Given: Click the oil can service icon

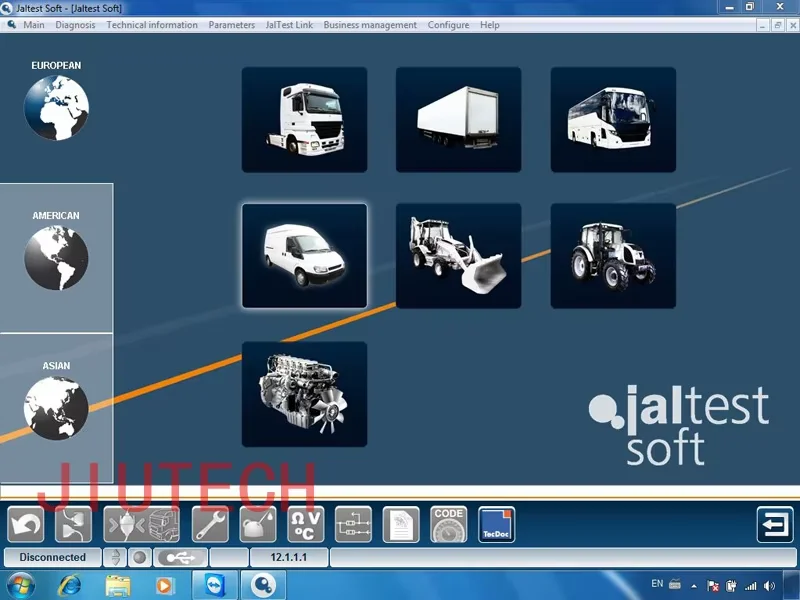Looking at the screenshot, I should tap(258, 524).
